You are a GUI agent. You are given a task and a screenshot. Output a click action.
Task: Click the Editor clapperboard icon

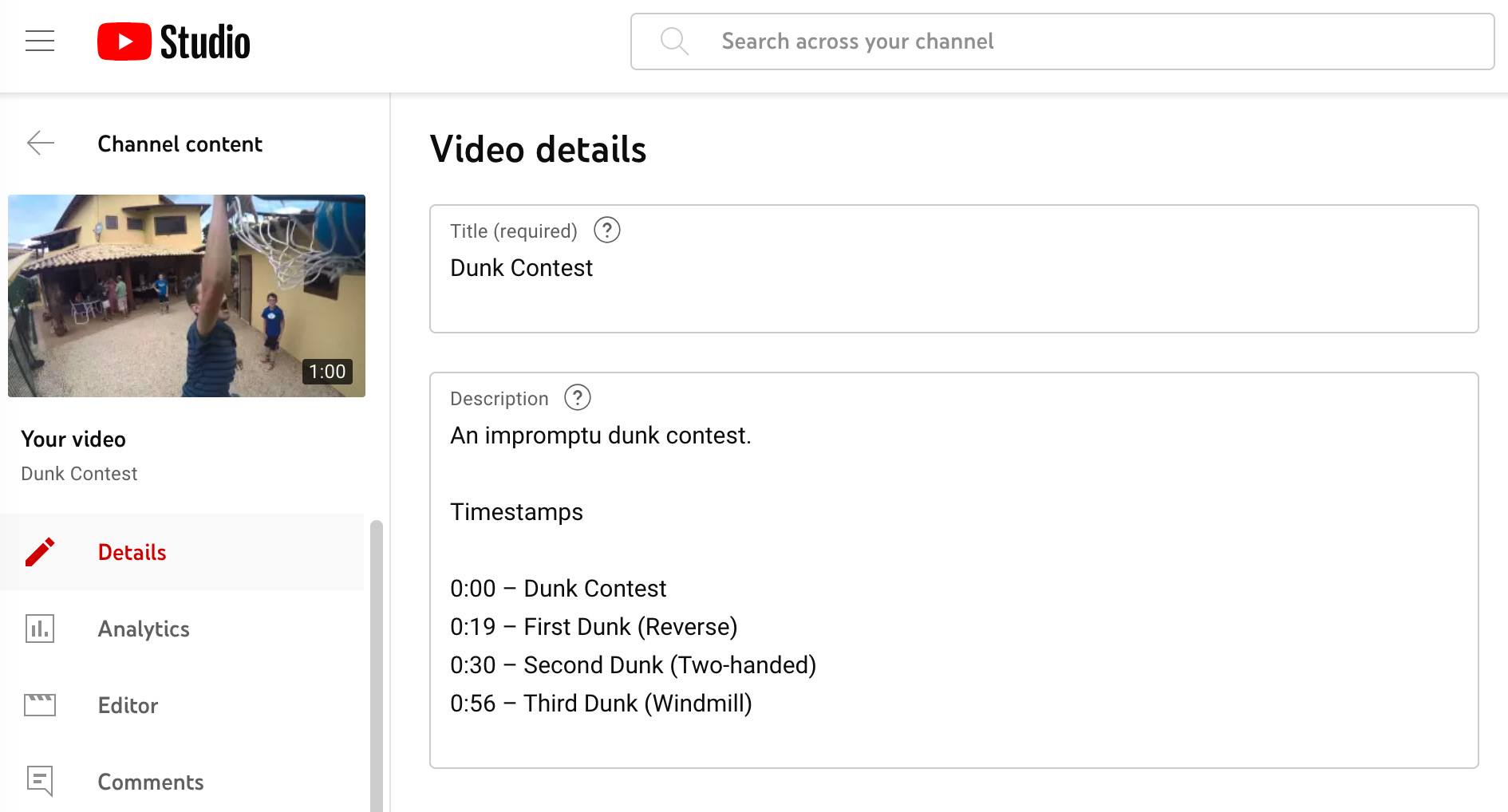(x=40, y=705)
